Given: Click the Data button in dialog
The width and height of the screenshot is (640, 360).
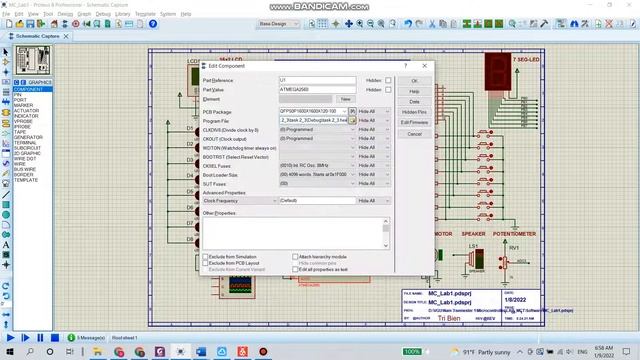Looking at the screenshot, I should (414, 102).
